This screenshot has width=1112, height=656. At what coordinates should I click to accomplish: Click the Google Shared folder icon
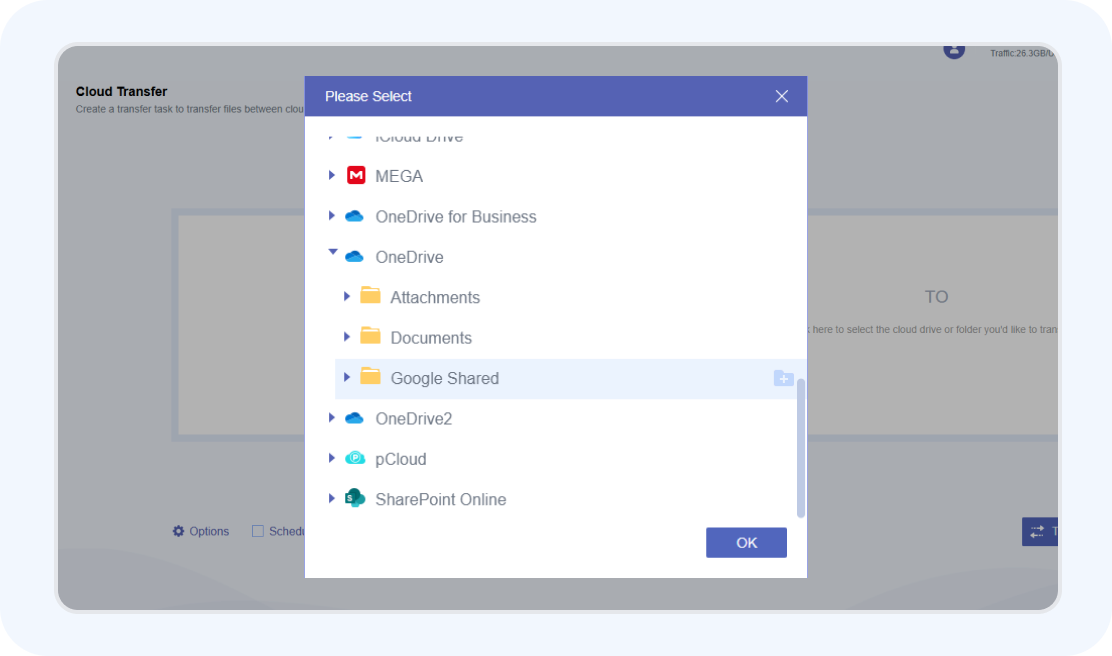(x=370, y=376)
